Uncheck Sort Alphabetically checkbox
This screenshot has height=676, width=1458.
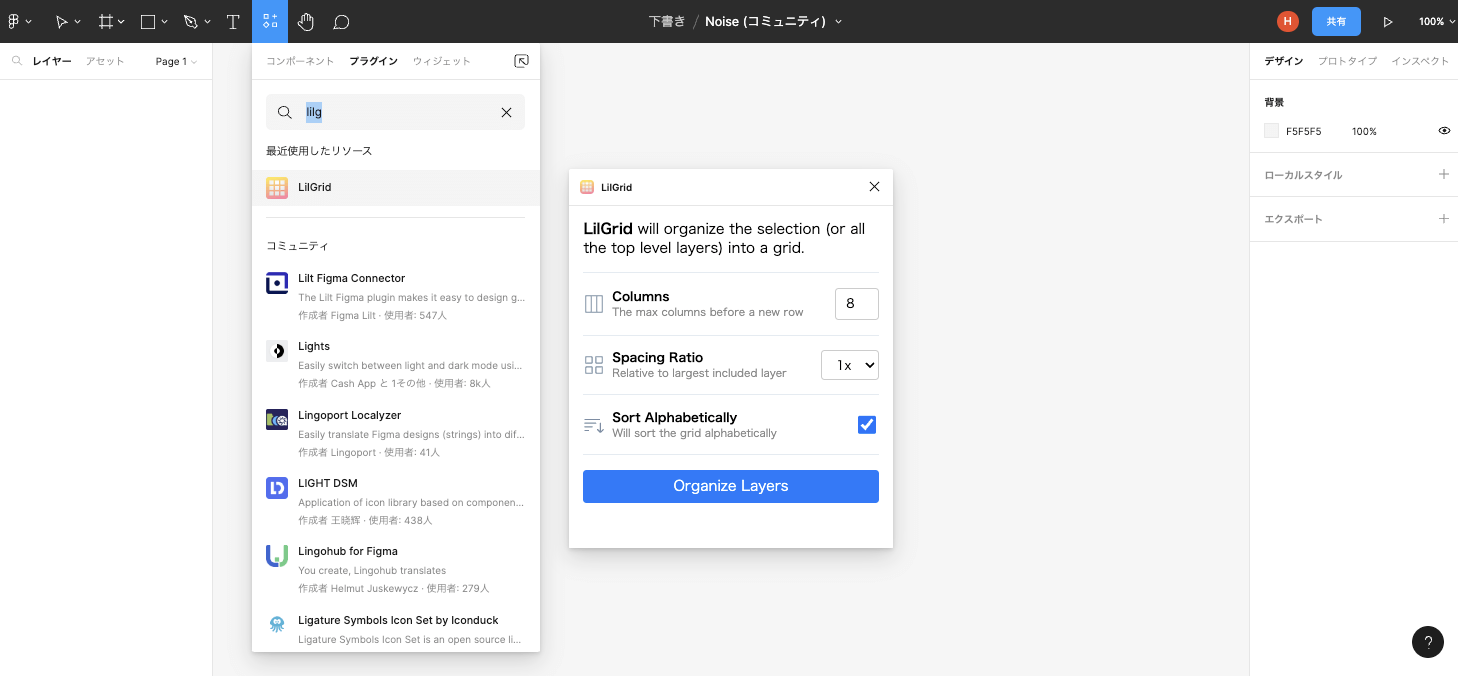[x=867, y=425]
